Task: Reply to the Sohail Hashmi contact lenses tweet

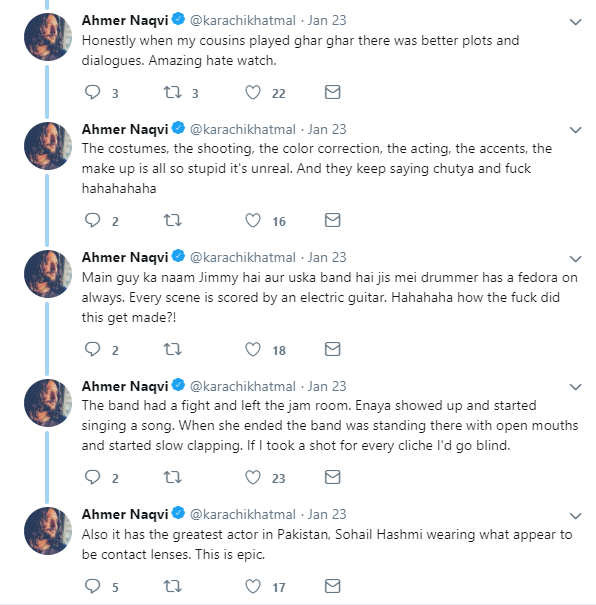Action: [x=93, y=586]
